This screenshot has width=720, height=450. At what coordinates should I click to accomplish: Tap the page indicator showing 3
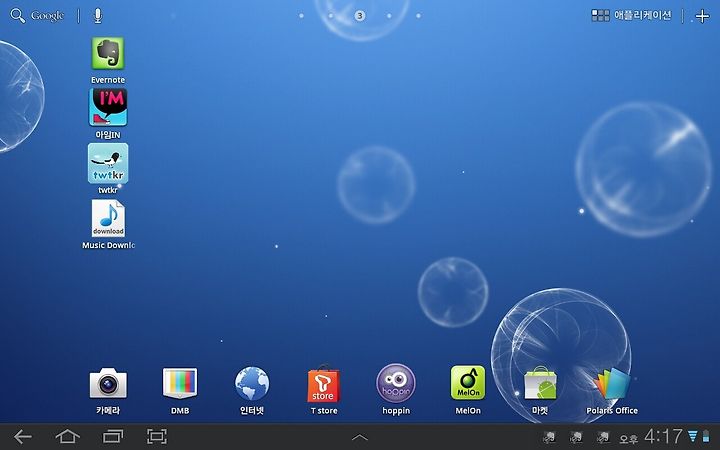pyautogui.click(x=360, y=16)
